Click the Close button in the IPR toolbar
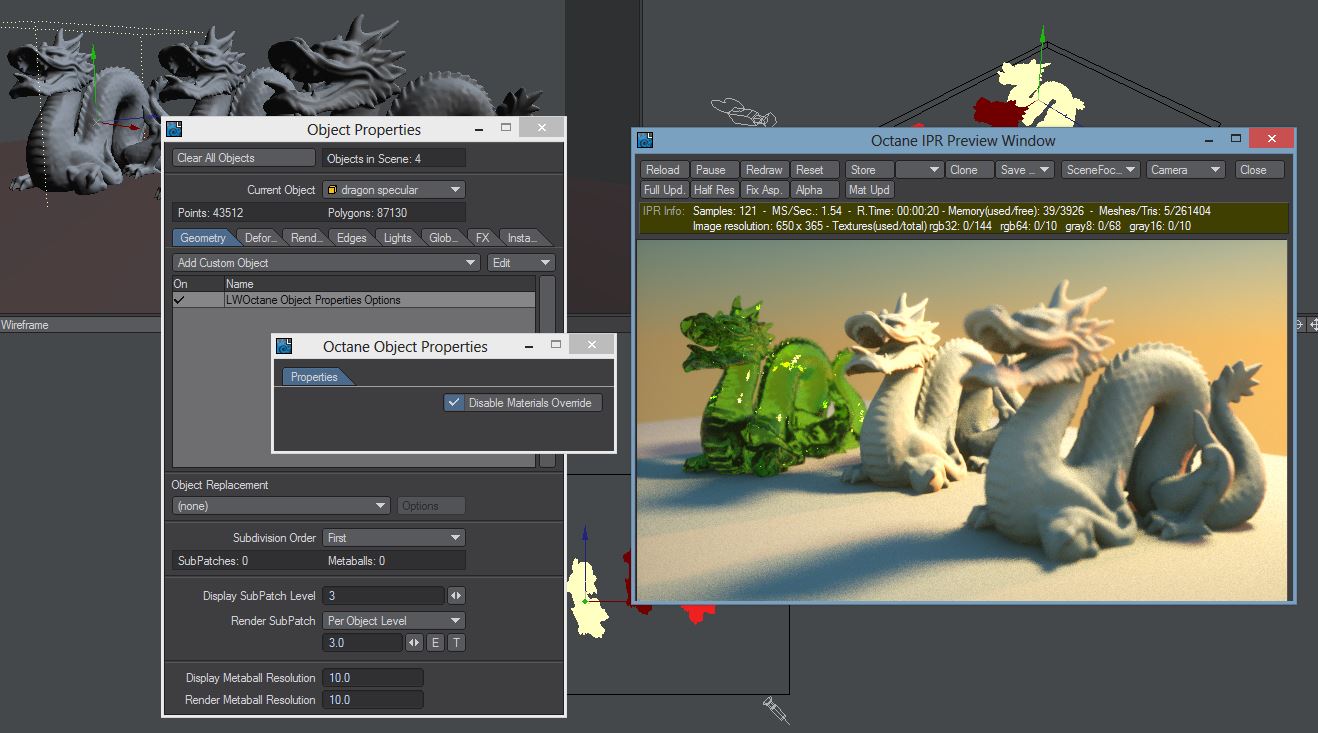The image size is (1318, 733). coord(1260,170)
